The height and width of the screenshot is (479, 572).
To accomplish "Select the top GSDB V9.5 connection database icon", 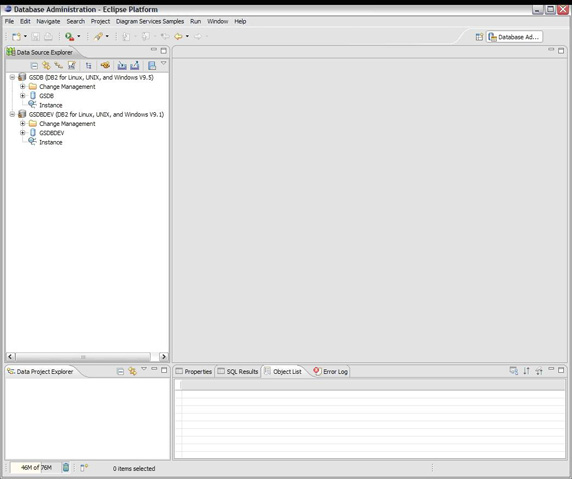I will tap(22, 77).
